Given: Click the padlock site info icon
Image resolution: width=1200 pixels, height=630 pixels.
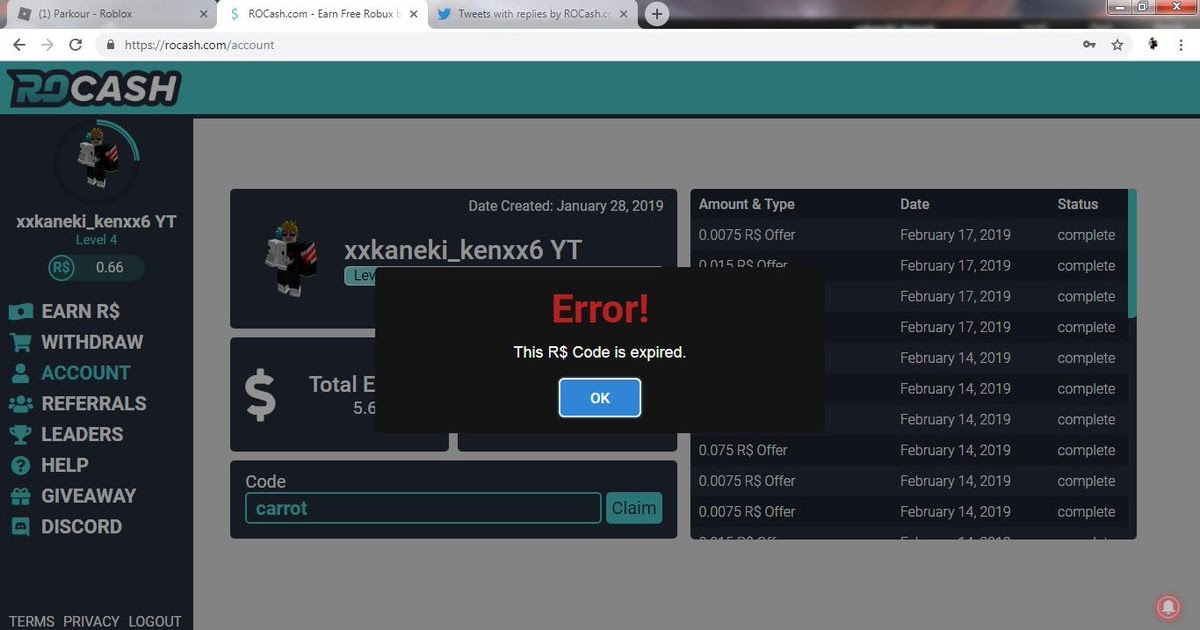Looking at the screenshot, I should (110, 45).
